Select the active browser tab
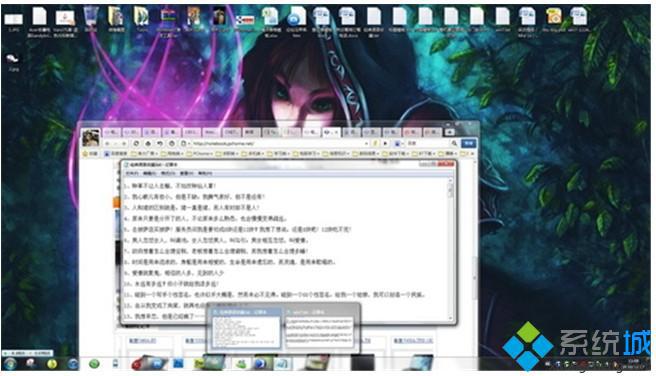Image resolution: width=656 pixels, height=376 pixels. [331, 132]
